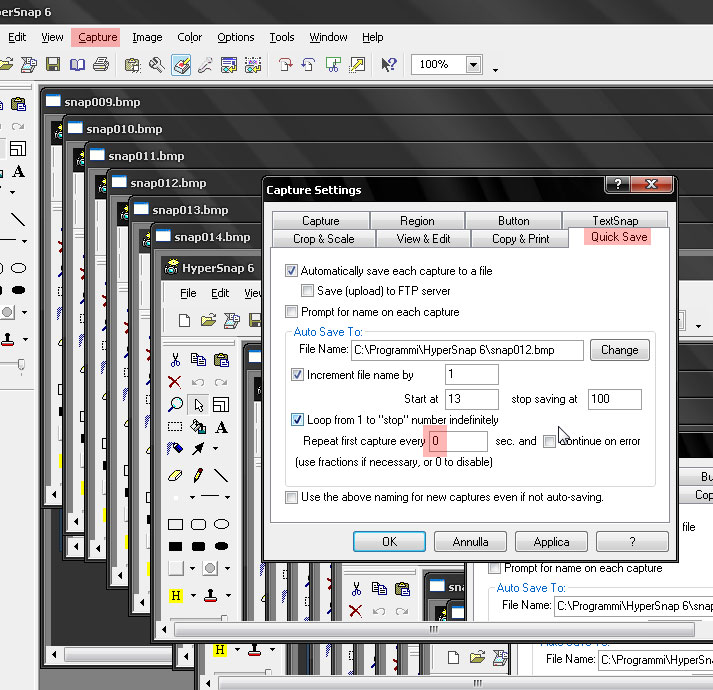Click the fill color swatch in nested toolbox

176,568
